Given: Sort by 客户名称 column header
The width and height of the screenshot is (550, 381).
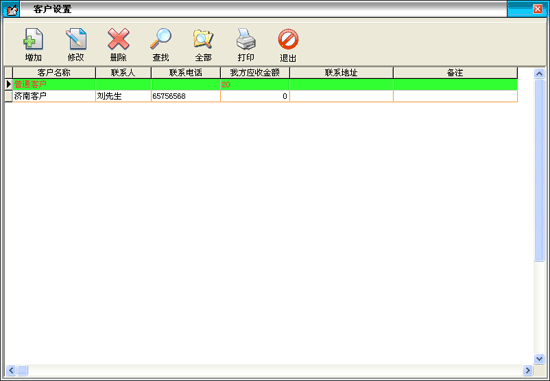Looking at the screenshot, I should click(54, 73).
